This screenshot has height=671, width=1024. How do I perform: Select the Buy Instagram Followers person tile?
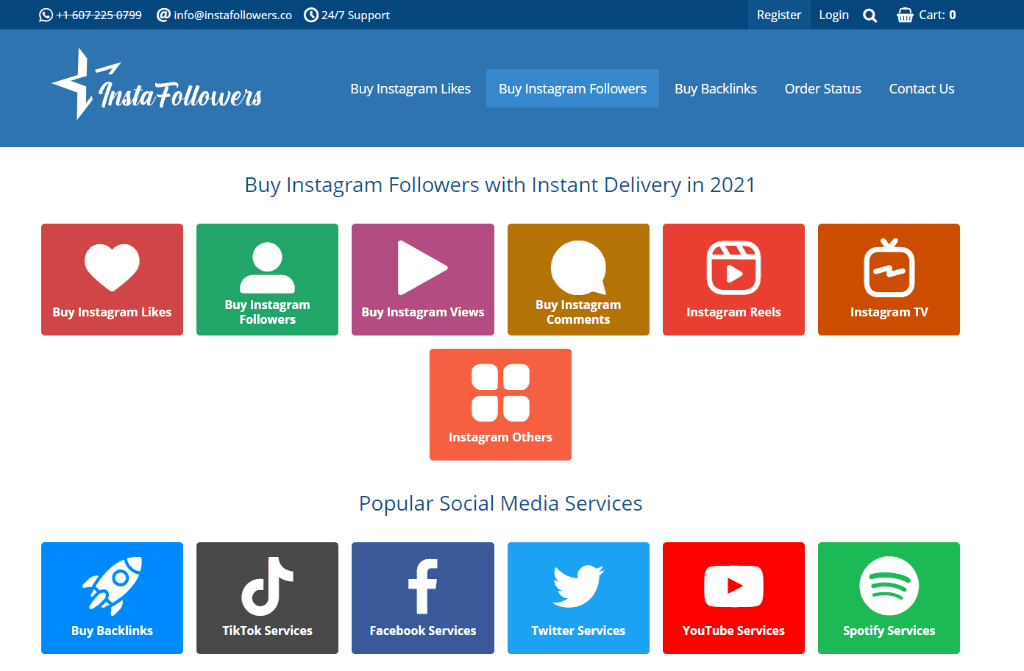pyautogui.click(x=267, y=280)
